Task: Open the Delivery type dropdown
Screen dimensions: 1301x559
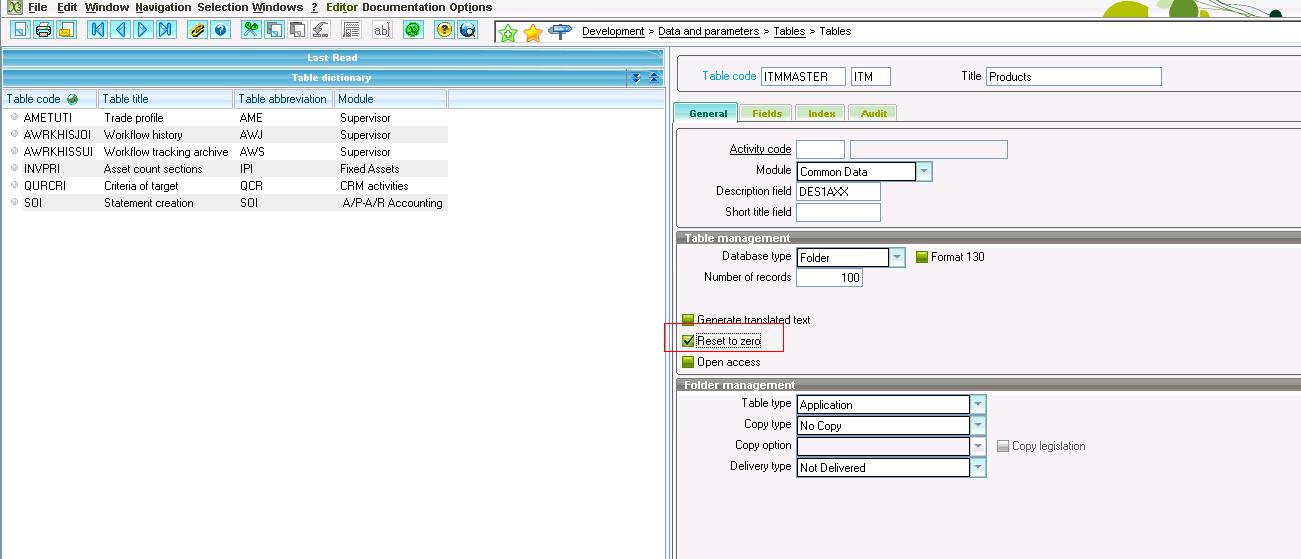Action: 978,468
